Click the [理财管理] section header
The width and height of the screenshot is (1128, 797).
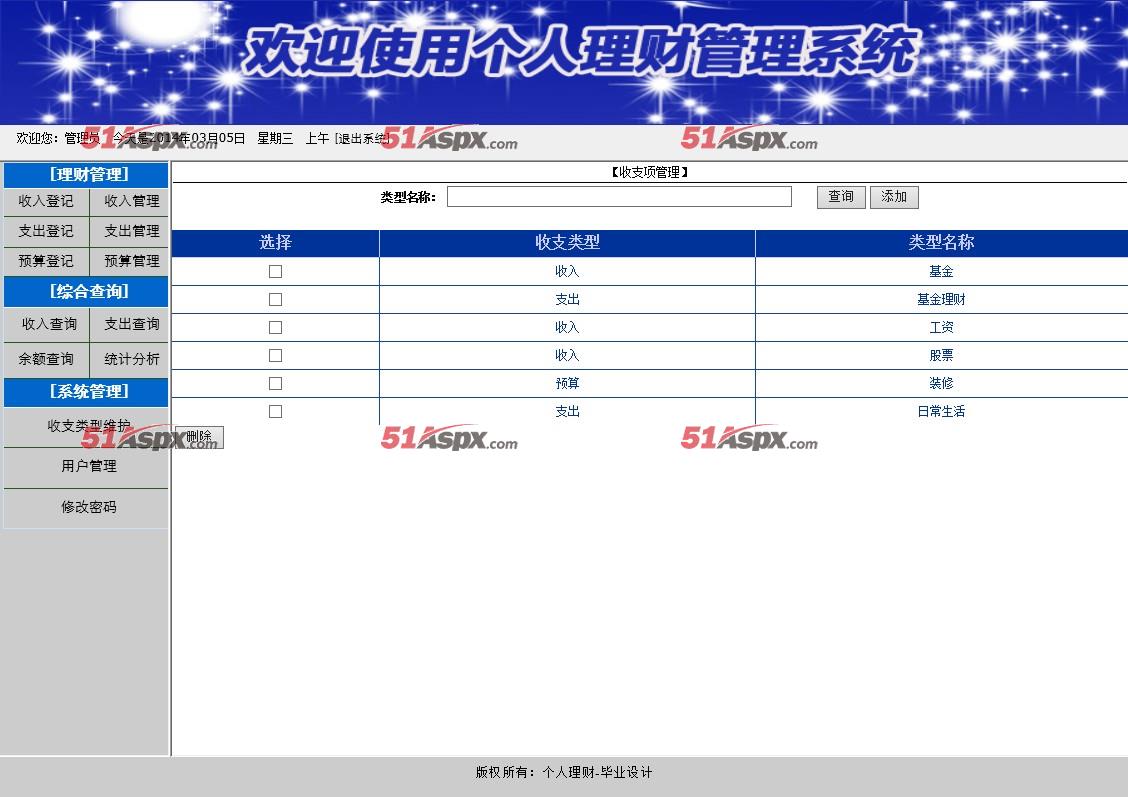[86, 175]
